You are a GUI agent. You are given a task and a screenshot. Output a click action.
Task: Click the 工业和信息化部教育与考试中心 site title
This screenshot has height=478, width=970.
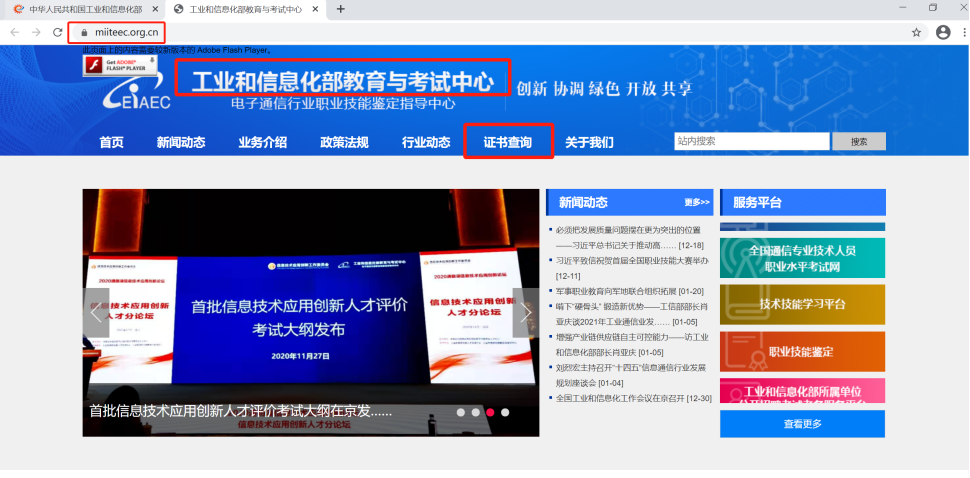[x=343, y=81]
